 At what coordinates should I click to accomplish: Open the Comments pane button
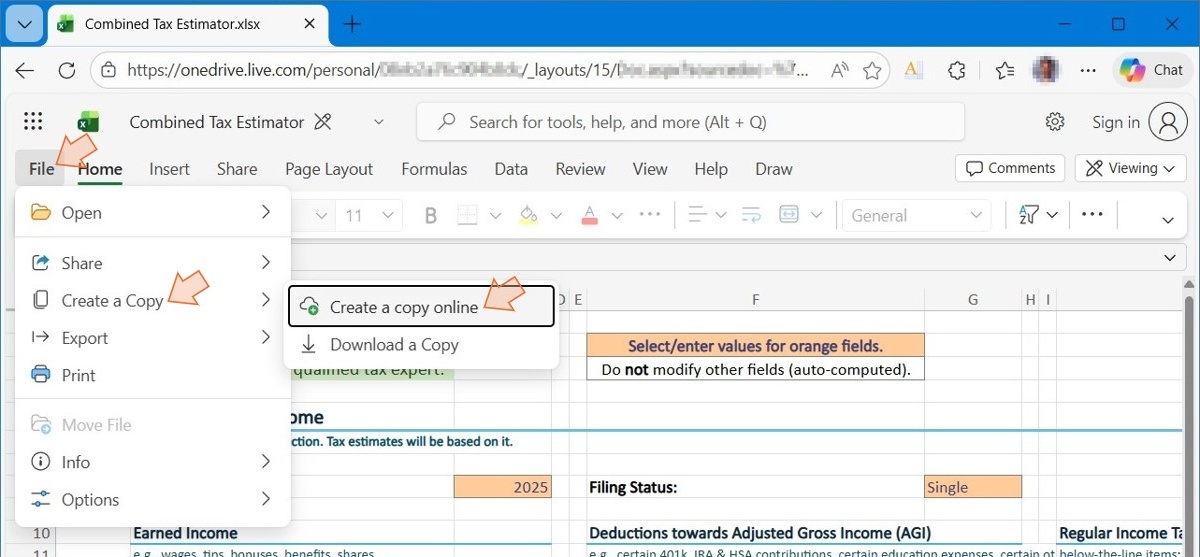[1010, 168]
